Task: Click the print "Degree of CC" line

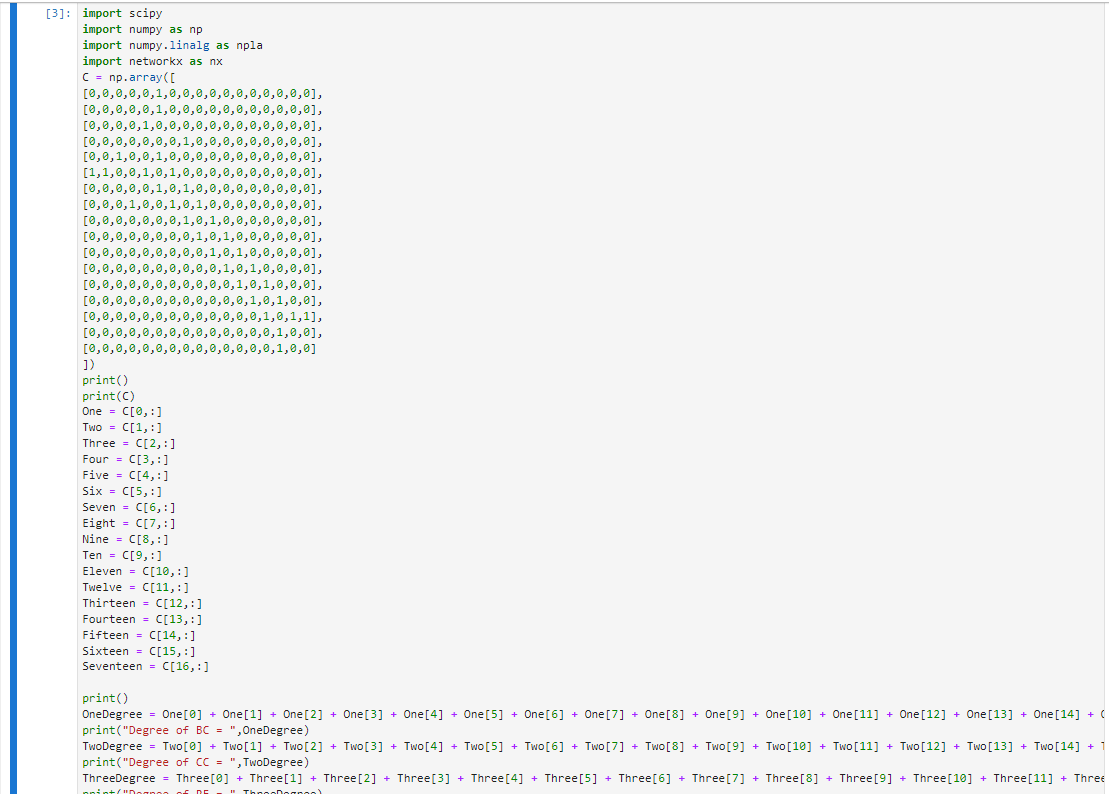Action: point(196,762)
